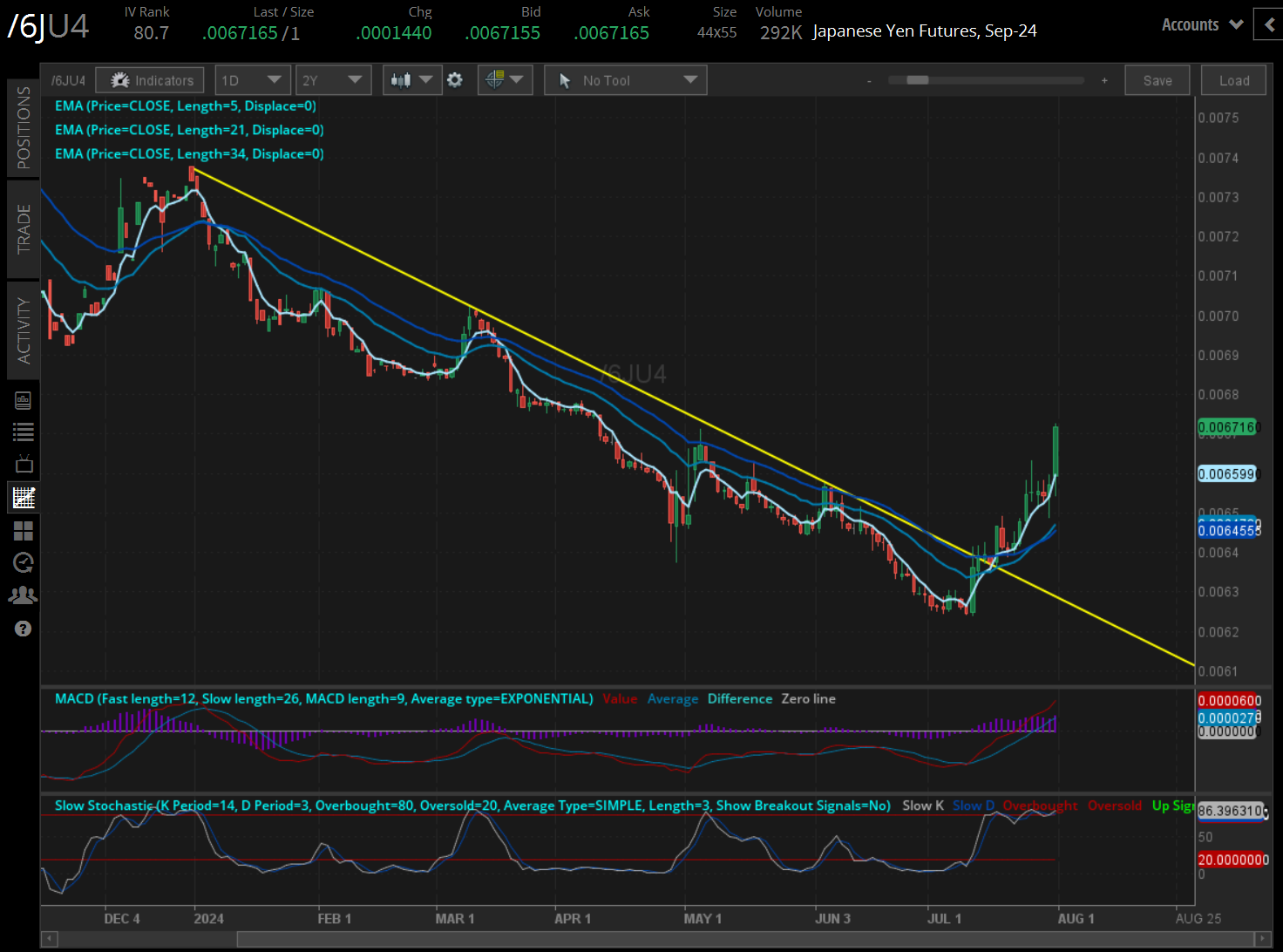
Task: Click the Indicators button
Action: click(x=151, y=80)
